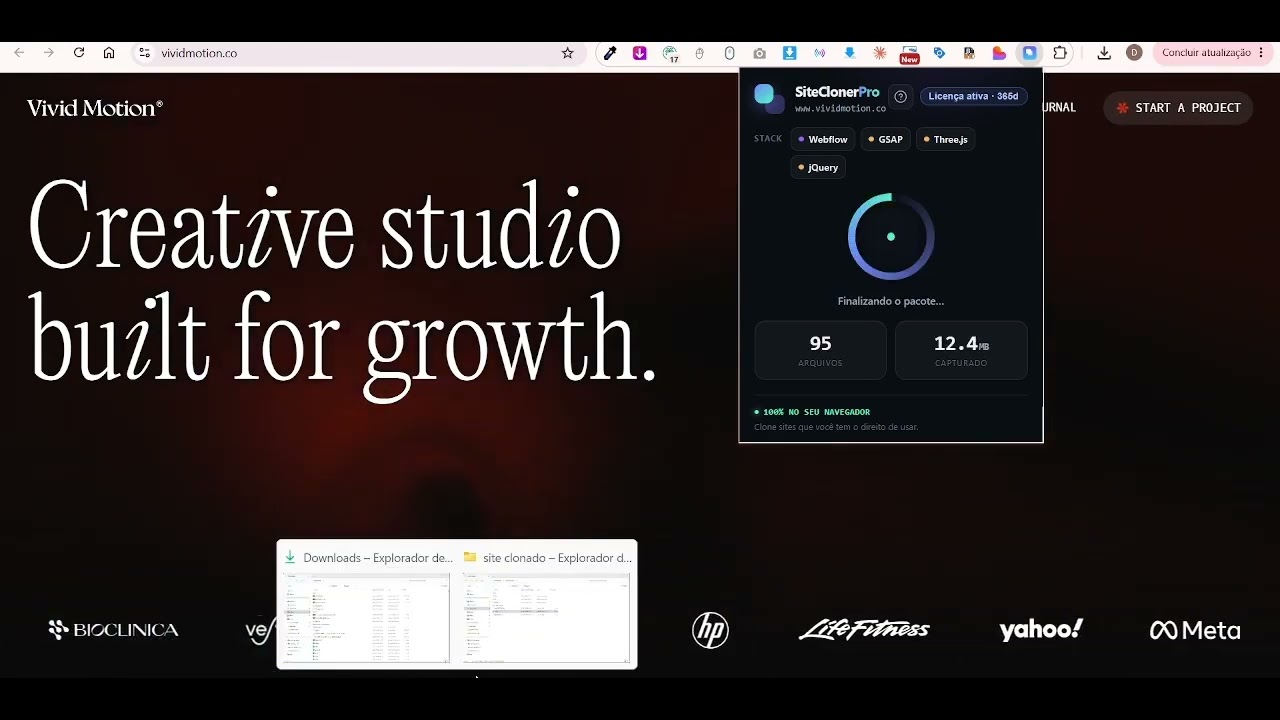Bookmark this page with the star icon
Screen dimensions: 1280x720
pyautogui.click(x=567, y=53)
